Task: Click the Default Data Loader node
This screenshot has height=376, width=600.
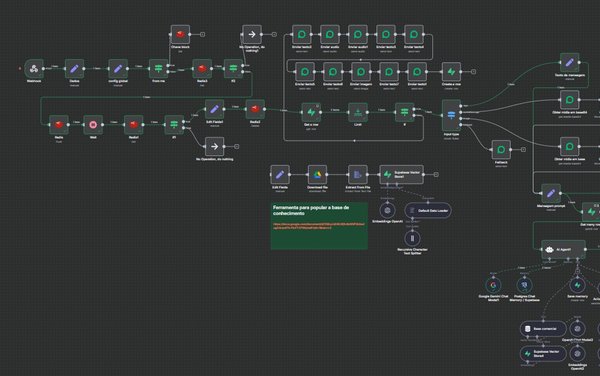Action: click(428, 210)
